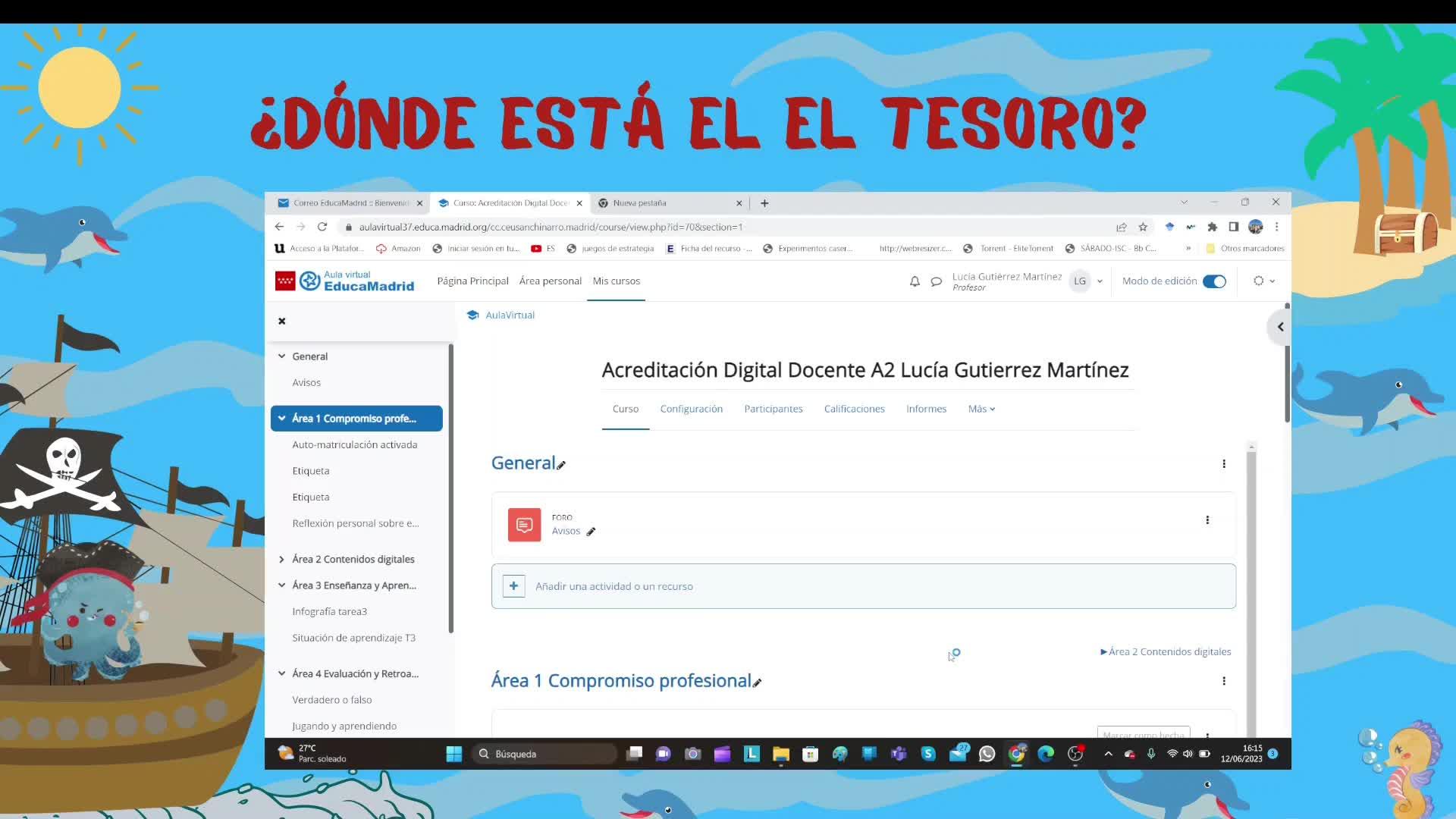Click the Avisos forum icon

[x=524, y=525]
